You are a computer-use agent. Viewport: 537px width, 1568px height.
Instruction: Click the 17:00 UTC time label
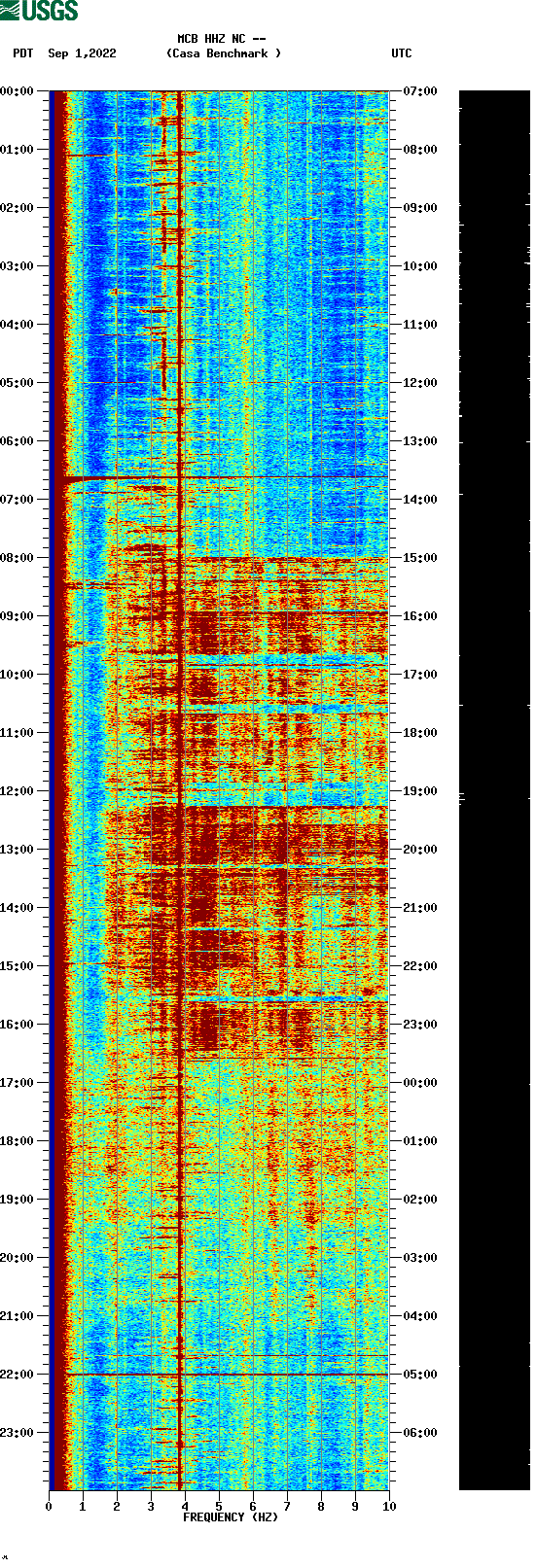coord(420,675)
